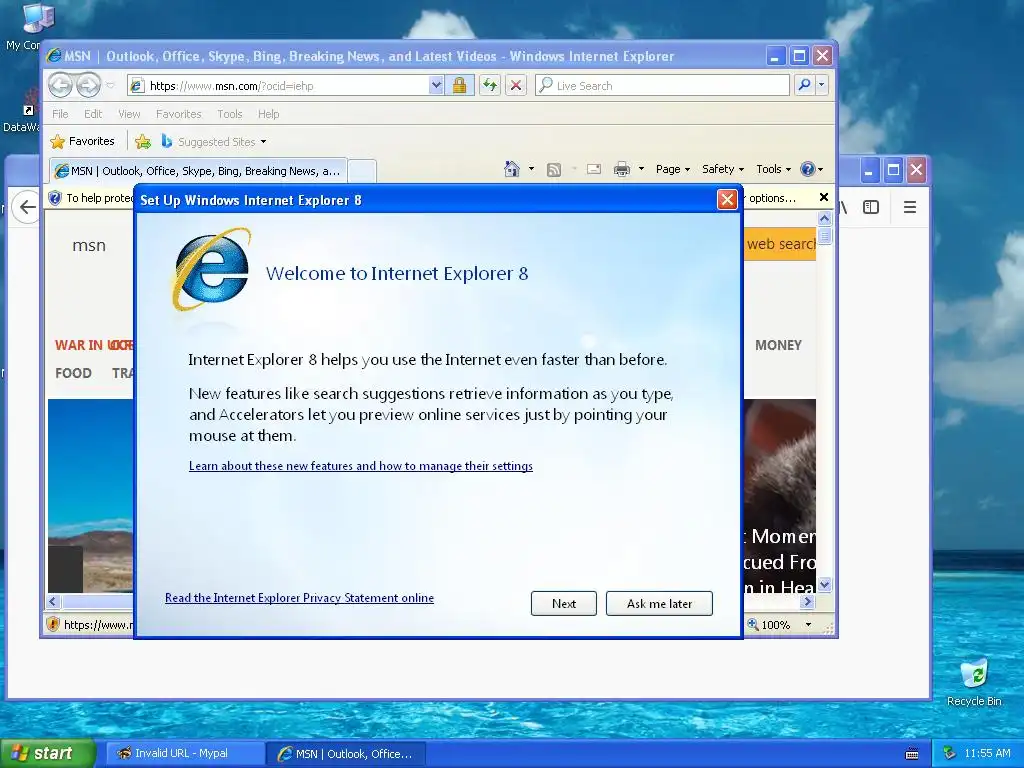The image size is (1024, 768).
Task: Open the Page command bar menu
Action: pyautogui.click(x=673, y=169)
